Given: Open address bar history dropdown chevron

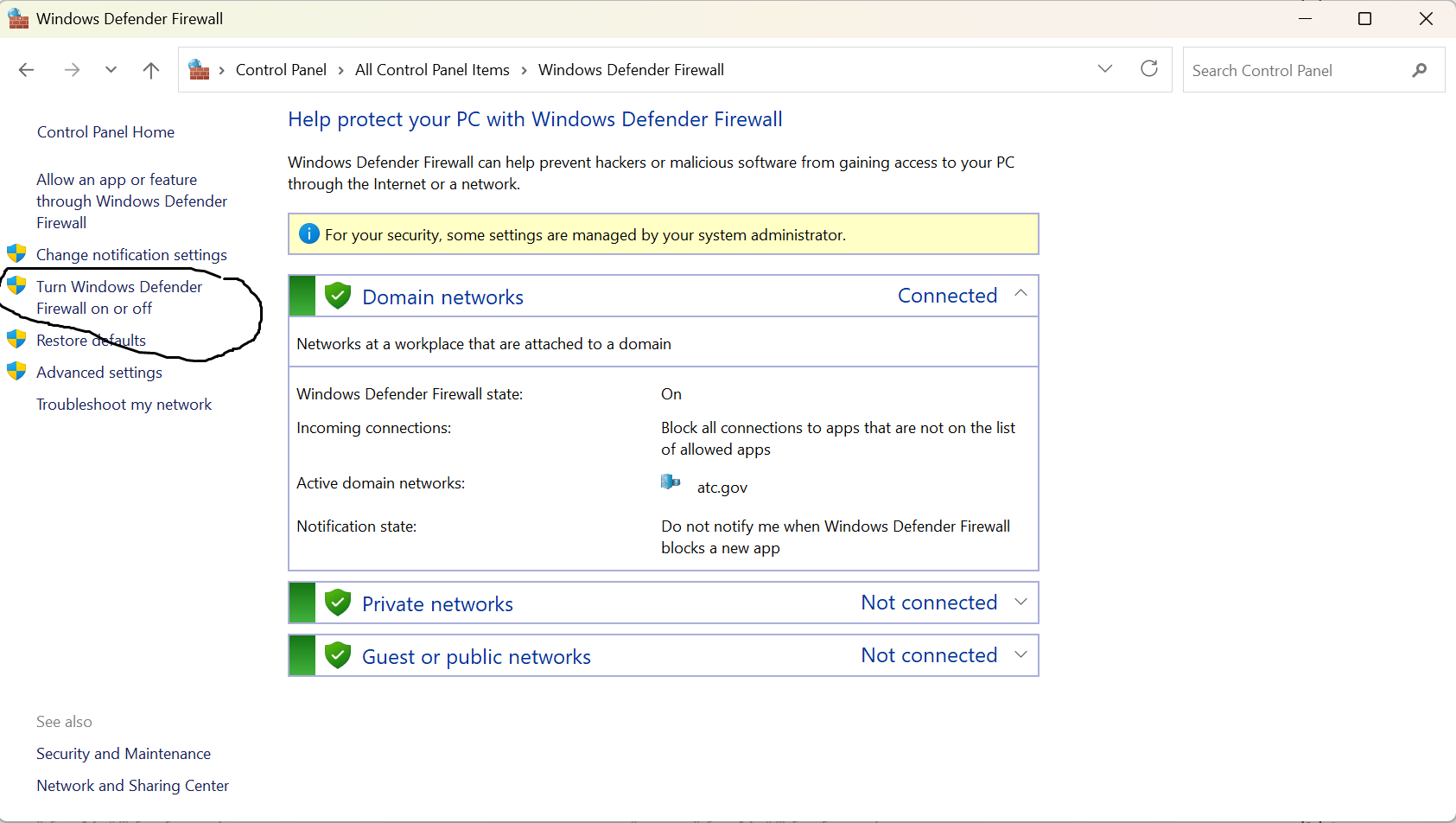Looking at the screenshot, I should coord(1105,68).
